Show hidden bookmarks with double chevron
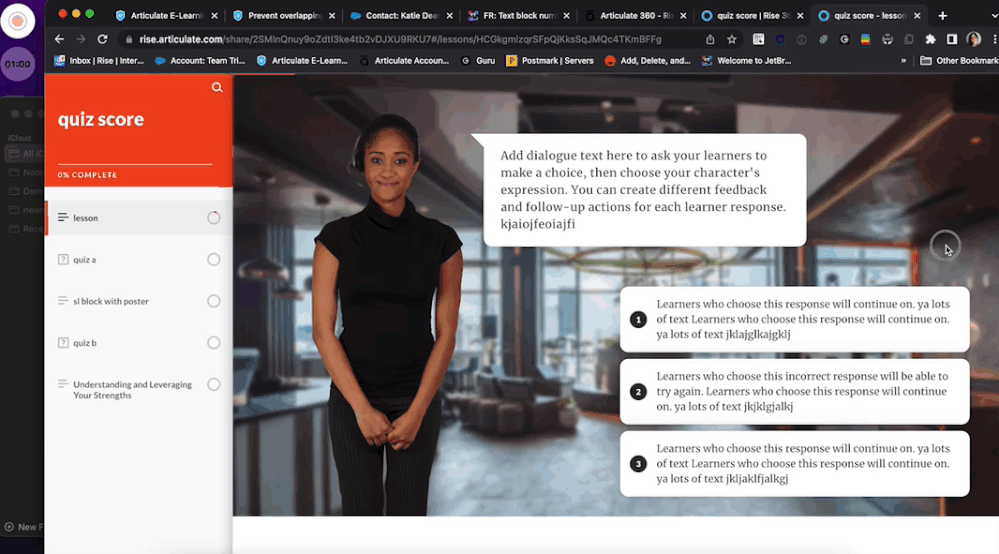Viewport: 999px width, 554px height. pyautogui.click(x=903, y=60)
